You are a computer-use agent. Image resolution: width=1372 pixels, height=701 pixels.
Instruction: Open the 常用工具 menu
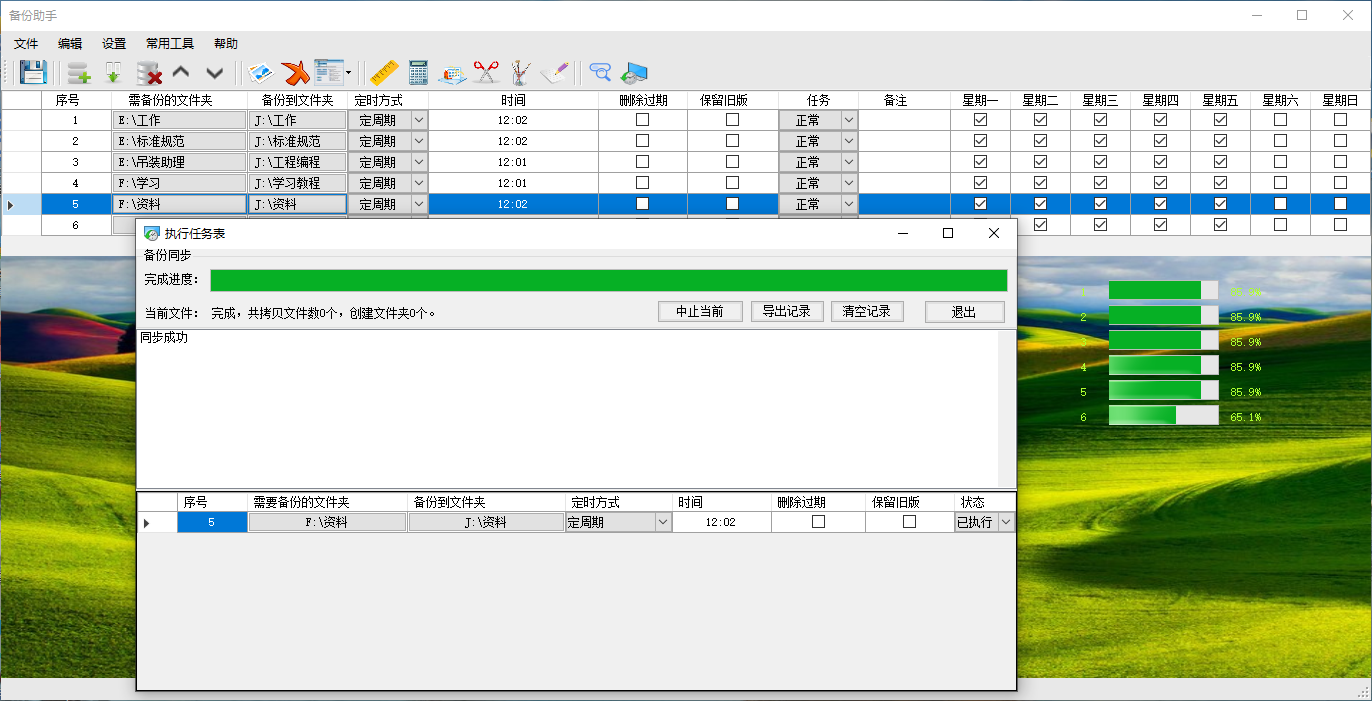click(x=170, y=44)
